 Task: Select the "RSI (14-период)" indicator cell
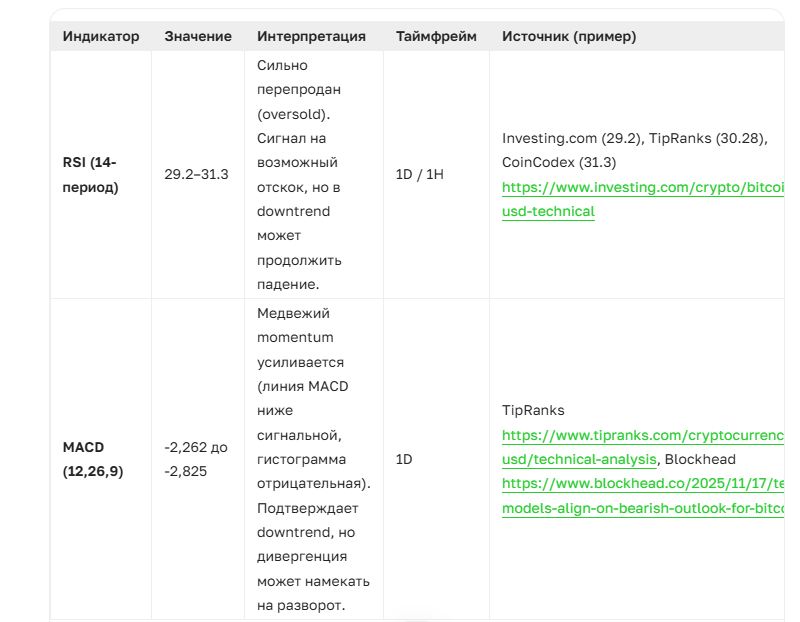91,174
